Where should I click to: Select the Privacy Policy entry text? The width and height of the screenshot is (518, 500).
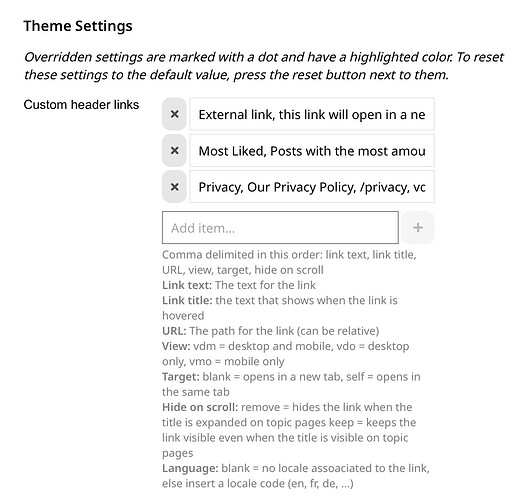[x=312, y=187]
